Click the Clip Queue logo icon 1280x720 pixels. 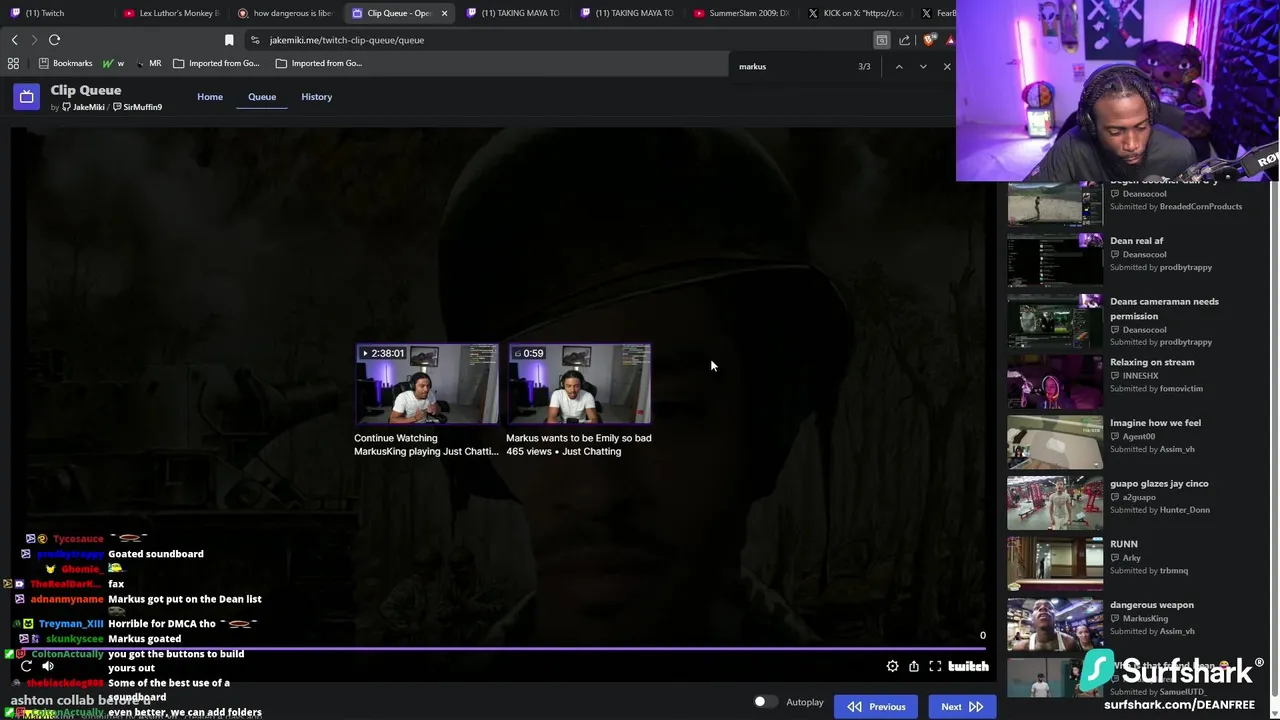point(27,97)
